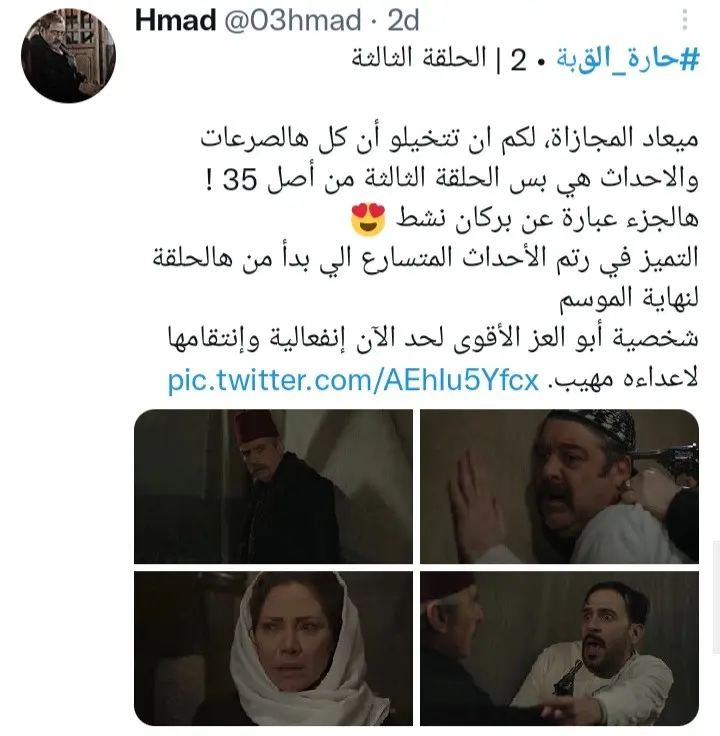Click the scrollbar on the right edge

[716, 597]
